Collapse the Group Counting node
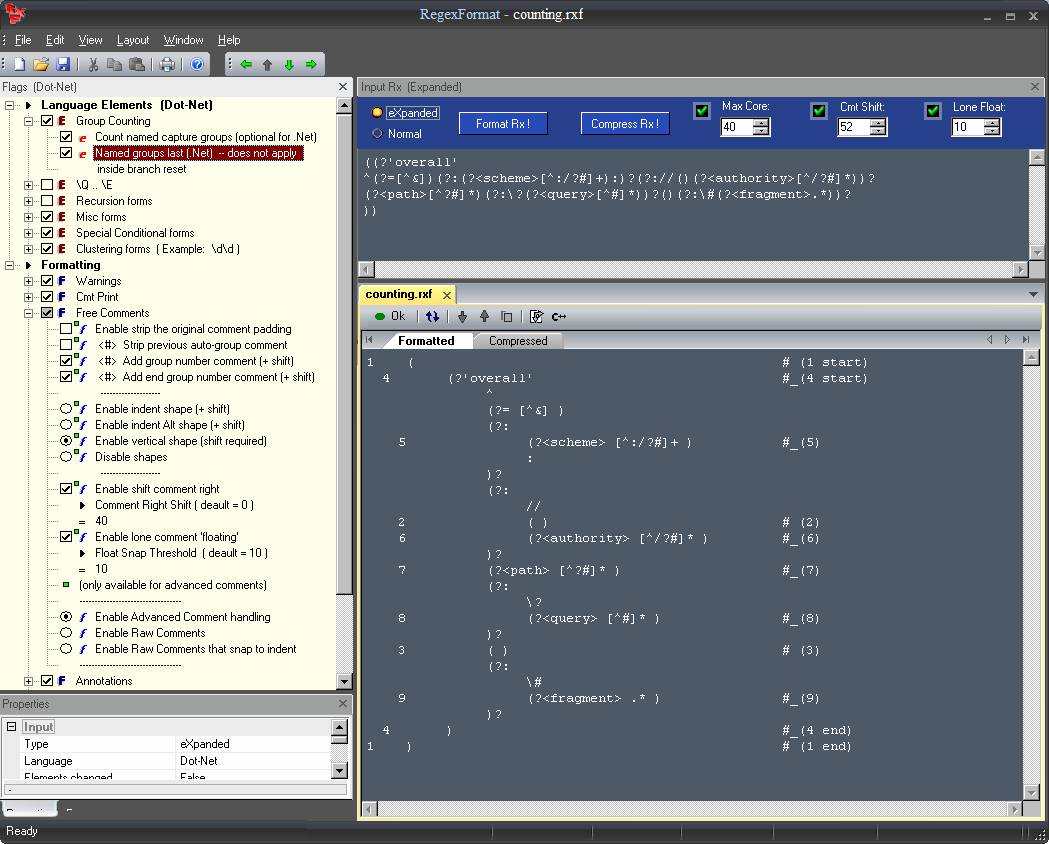Screen dimensions: 1049x844 tap(28, 121)
